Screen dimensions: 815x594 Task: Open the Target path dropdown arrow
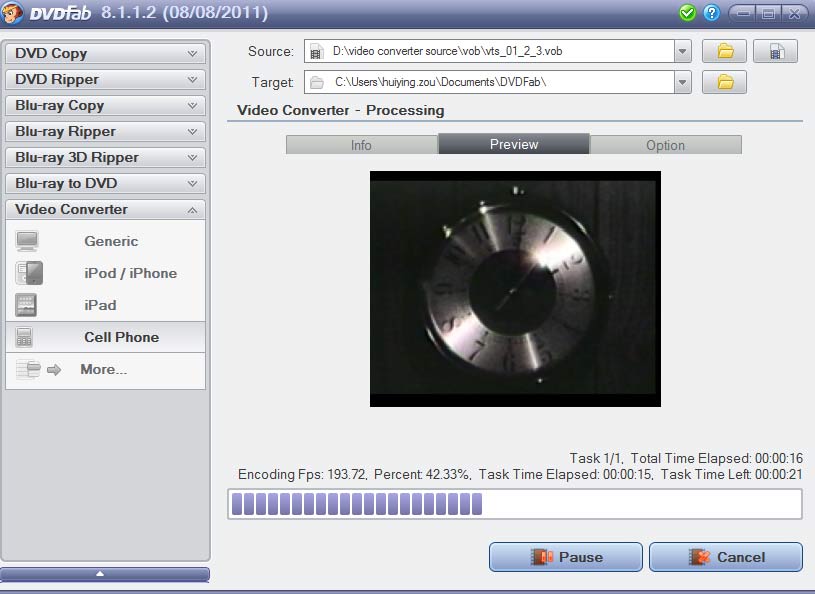point(682,82)
